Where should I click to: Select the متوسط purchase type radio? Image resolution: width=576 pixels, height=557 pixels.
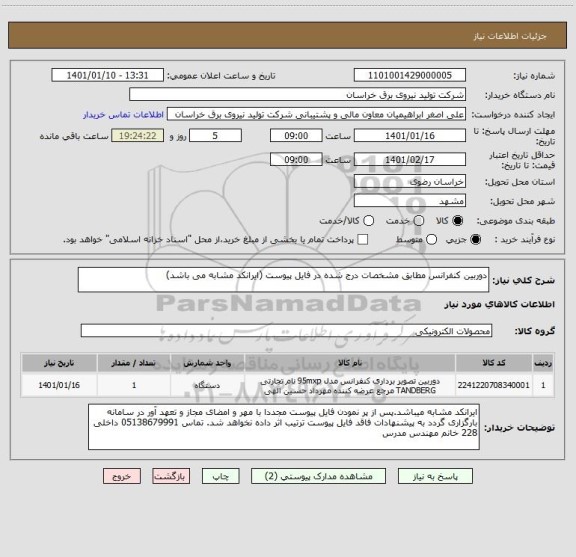click(x=431, y=240)
